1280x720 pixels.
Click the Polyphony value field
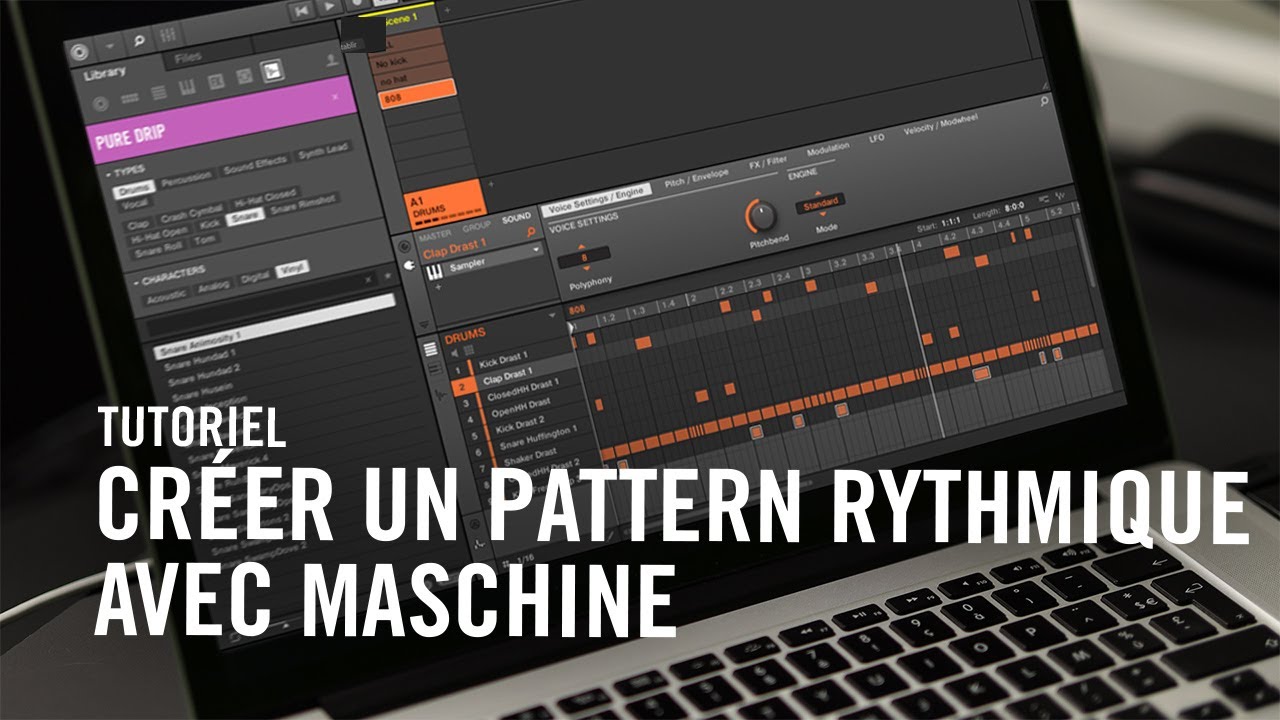click(x=585, y=258)
